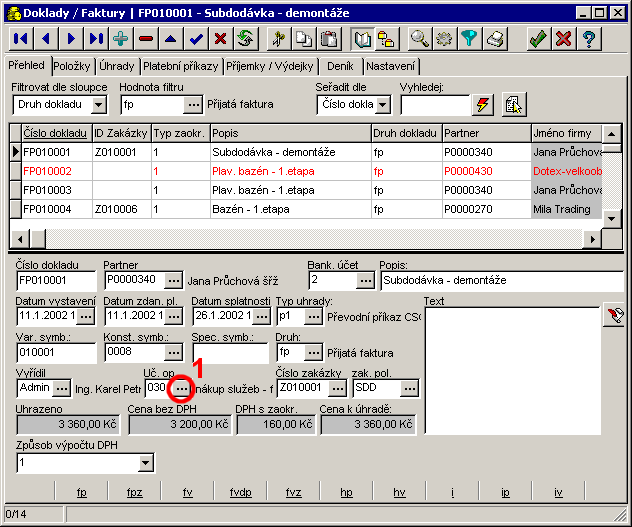Click the grid's horizontal scrollbar right arrow
Viewport: 632px width, 527px height.
click(x=591, y=239)
